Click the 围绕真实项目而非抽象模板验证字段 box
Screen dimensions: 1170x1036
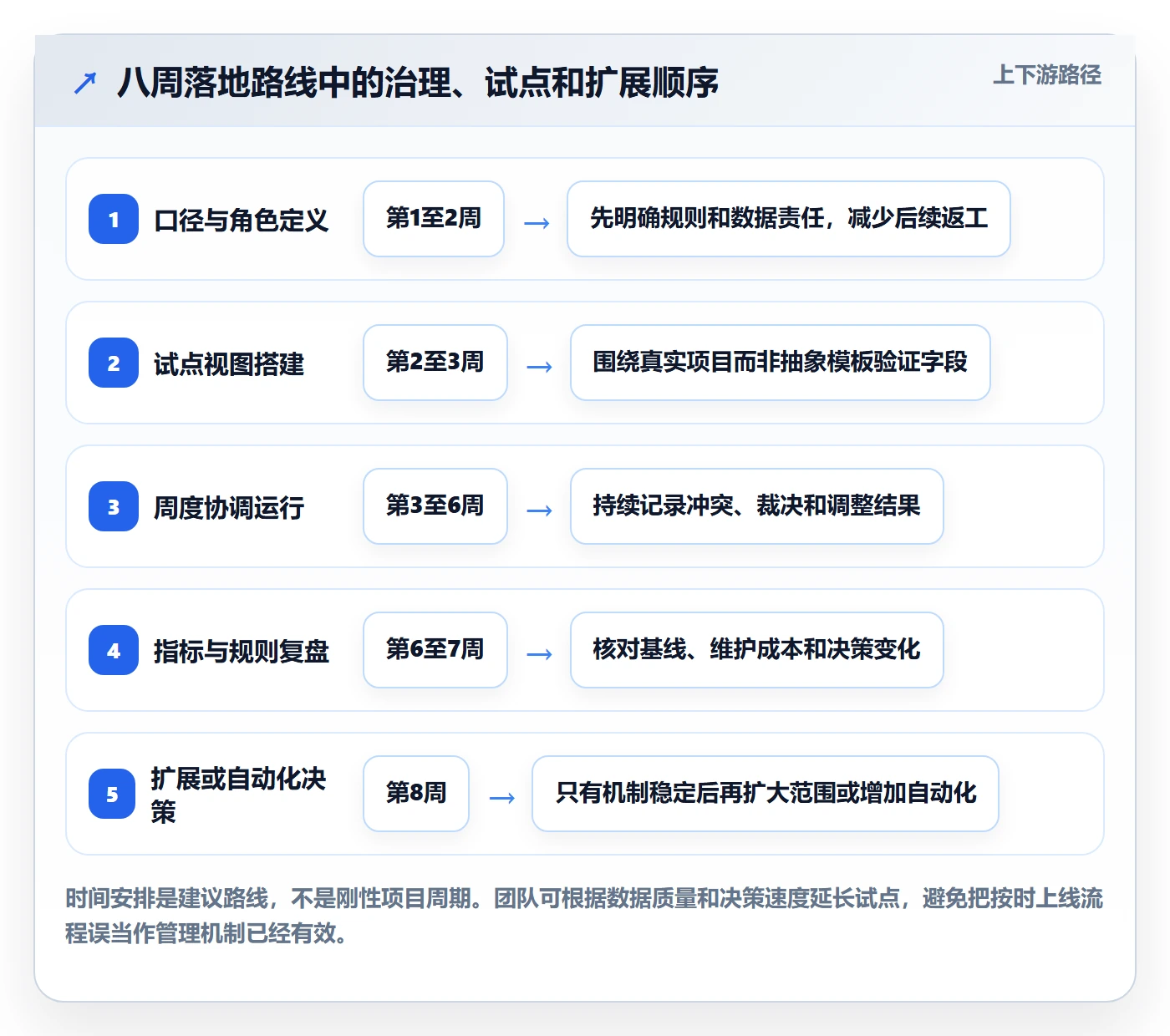pos(781,363)
